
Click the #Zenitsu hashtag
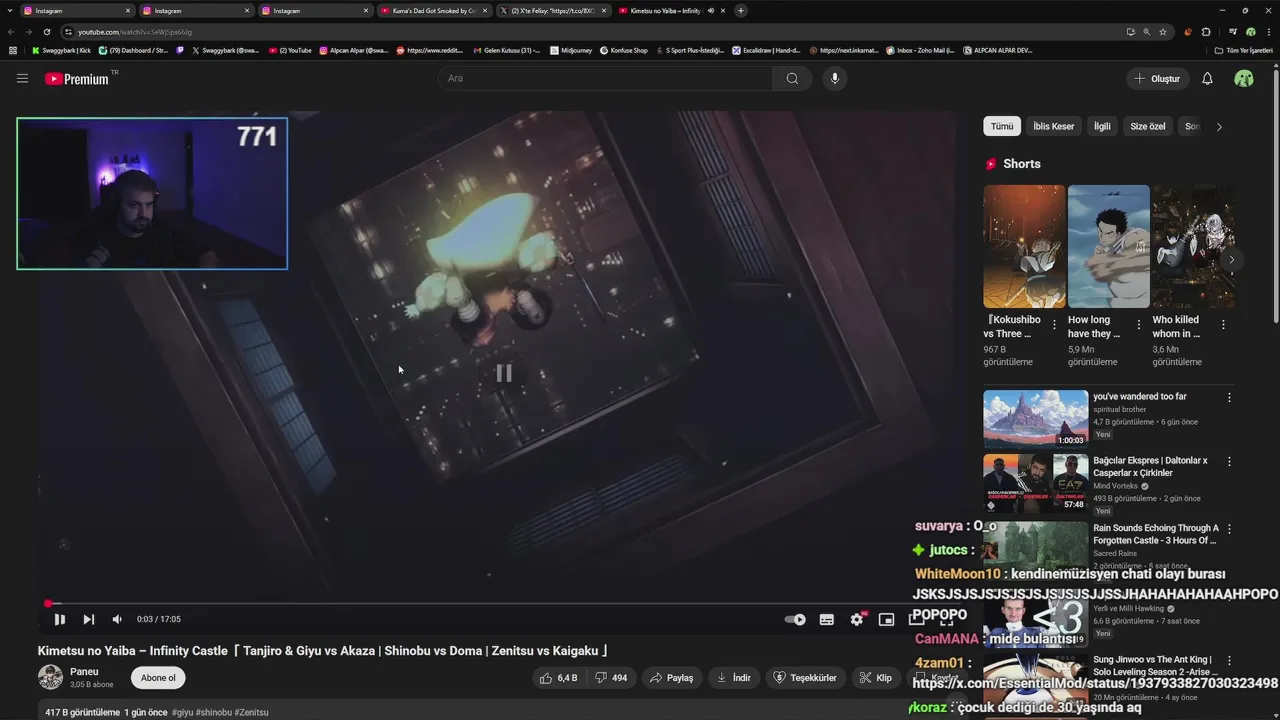point(251,712)
